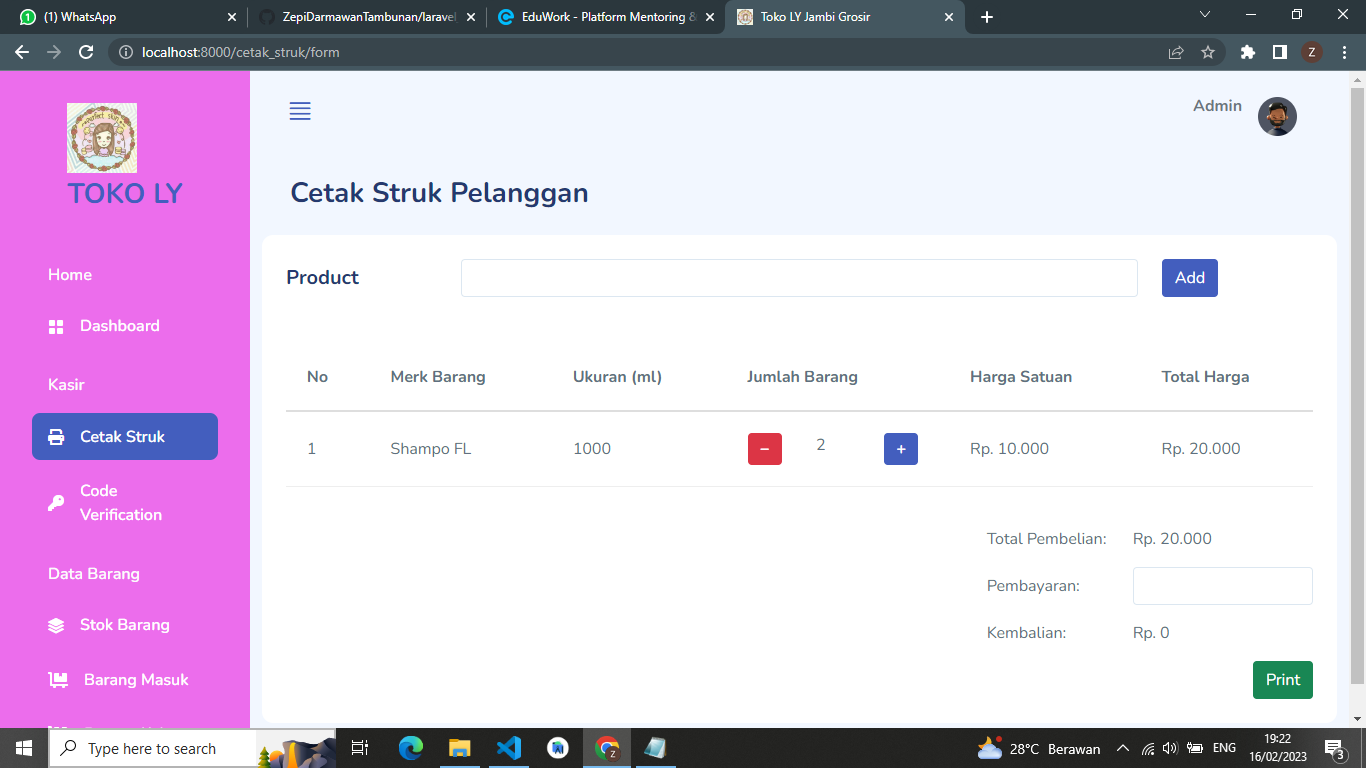
Task: Open the Admin profile avatar
Action: tap(1277, 116)
